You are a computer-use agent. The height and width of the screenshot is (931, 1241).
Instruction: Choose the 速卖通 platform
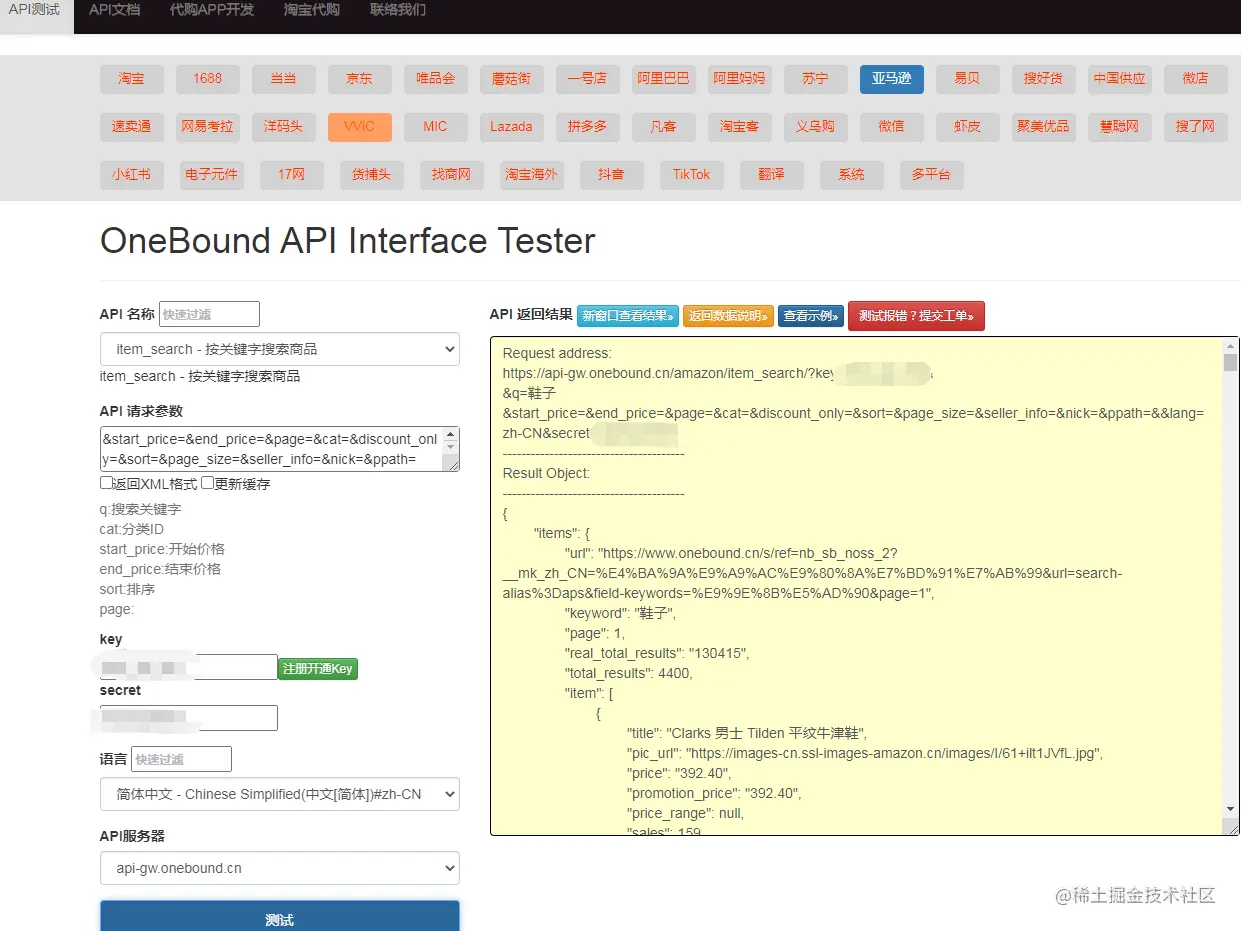pyautogui.click(x=132, y=127)
